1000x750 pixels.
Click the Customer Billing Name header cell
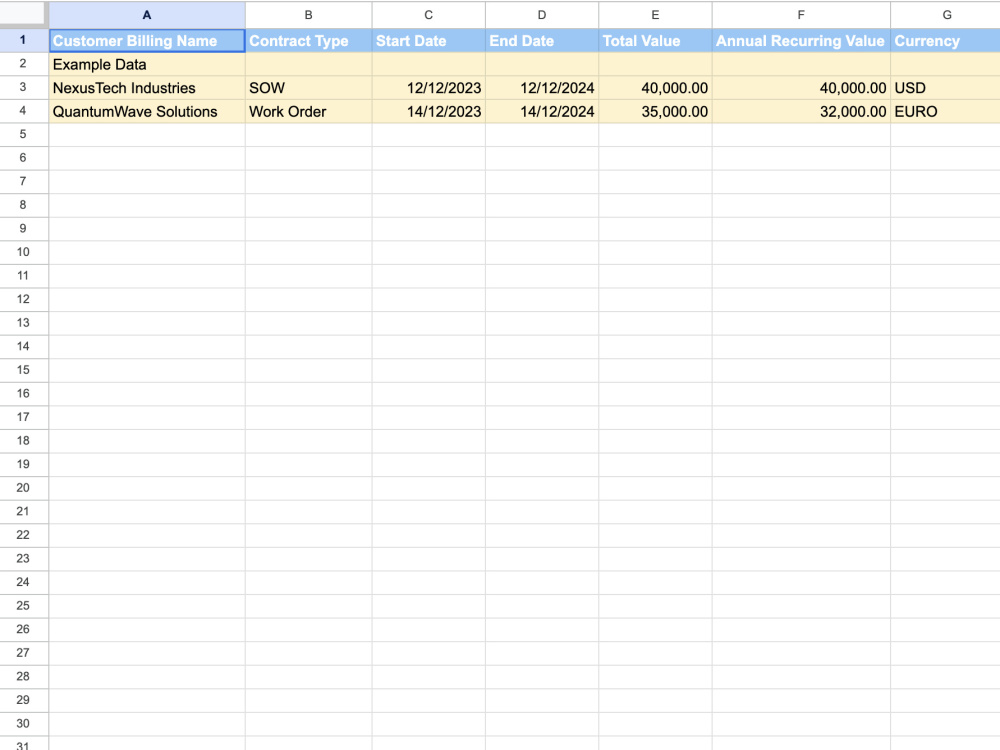point(146,40)
